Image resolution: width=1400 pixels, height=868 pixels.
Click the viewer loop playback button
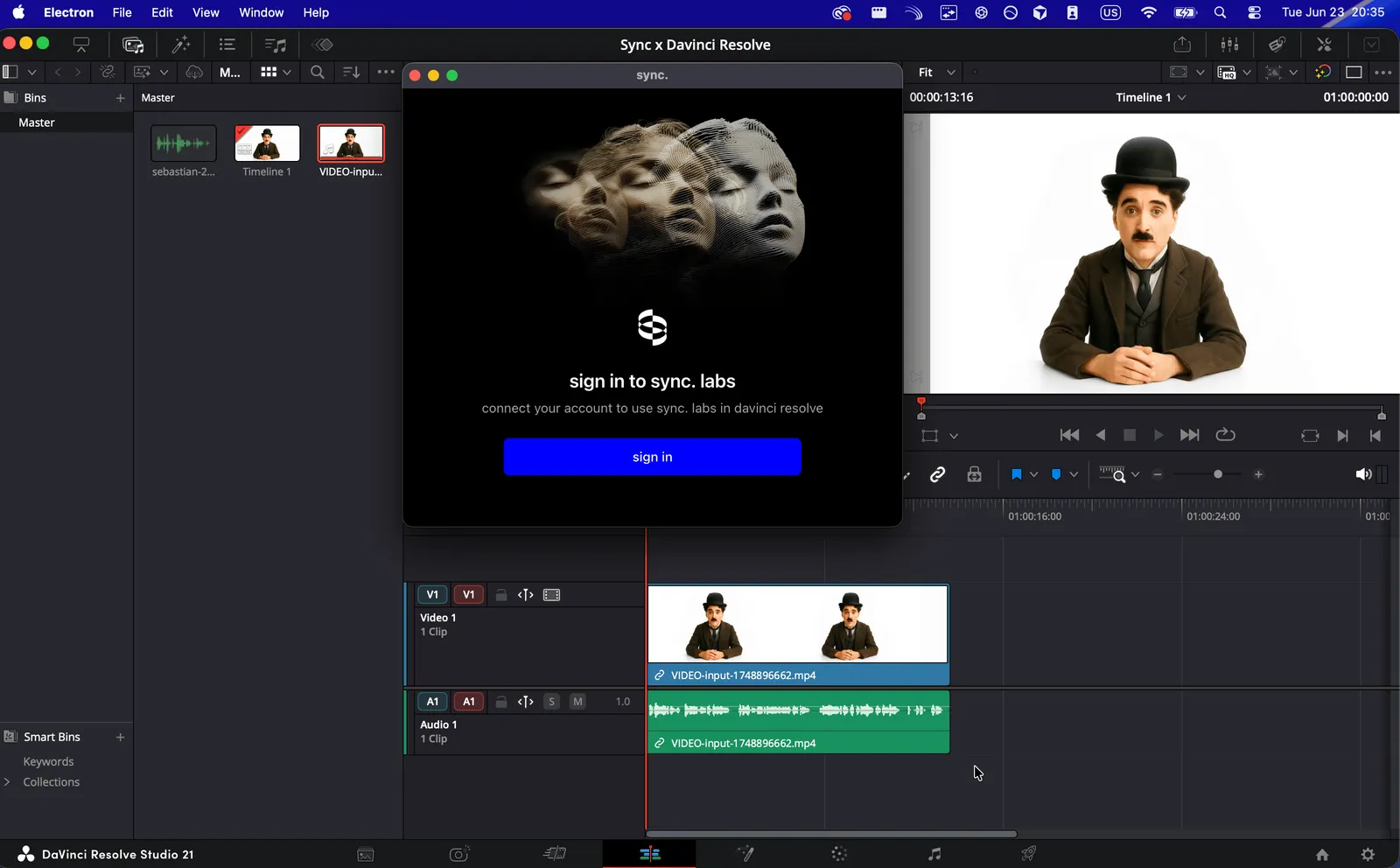[1225, 435]
